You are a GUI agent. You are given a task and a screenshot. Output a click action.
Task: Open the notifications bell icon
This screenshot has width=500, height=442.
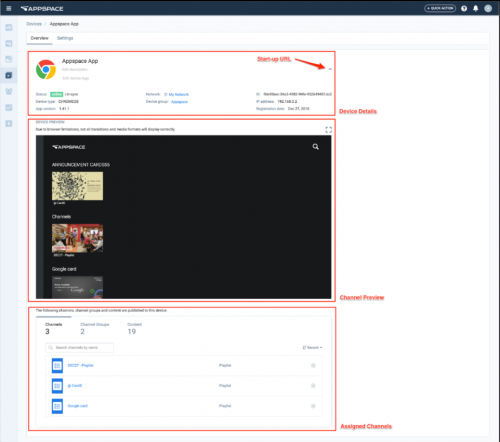coord(476,8)
